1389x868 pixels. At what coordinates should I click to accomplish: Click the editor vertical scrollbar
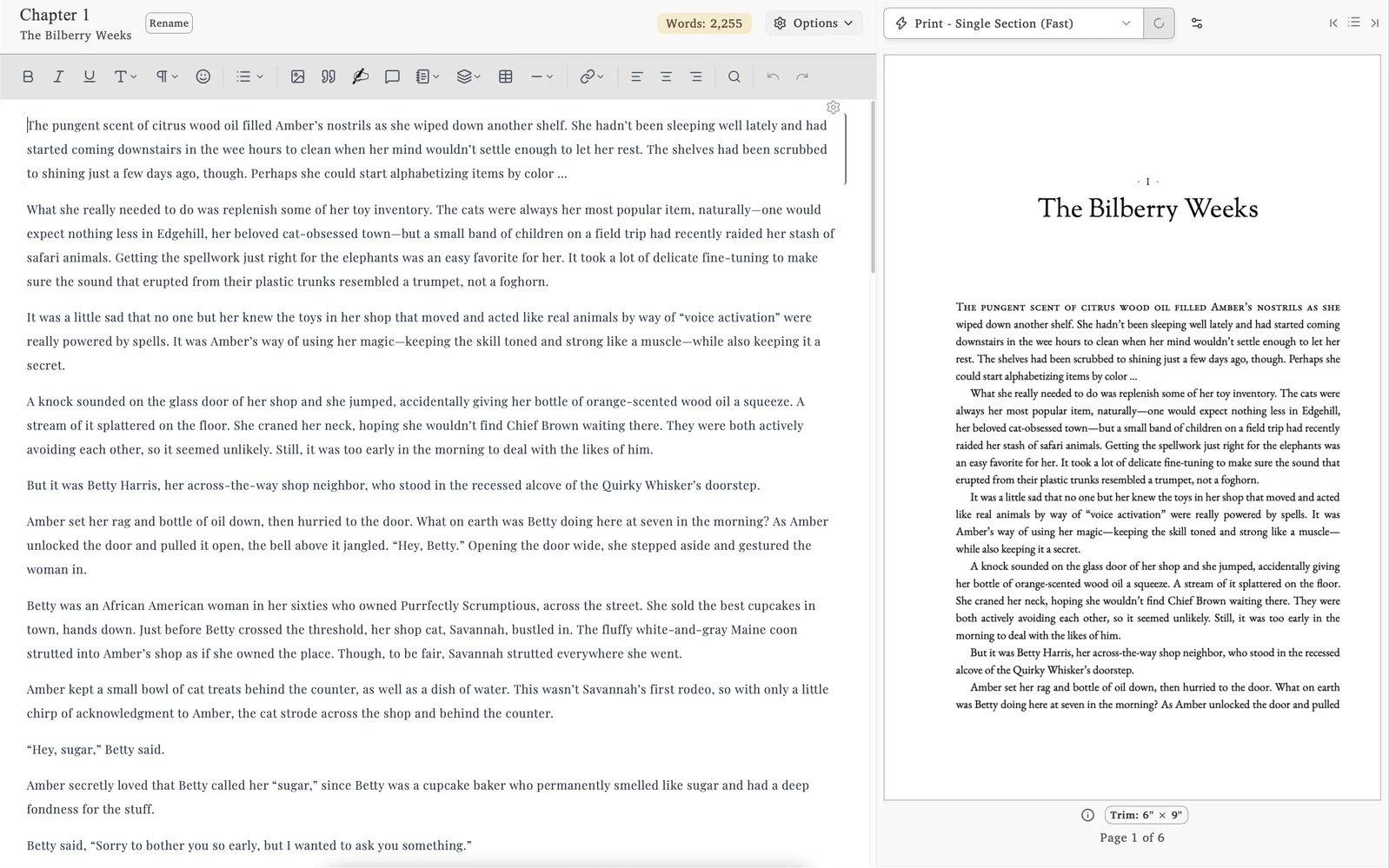click(873, 187)
